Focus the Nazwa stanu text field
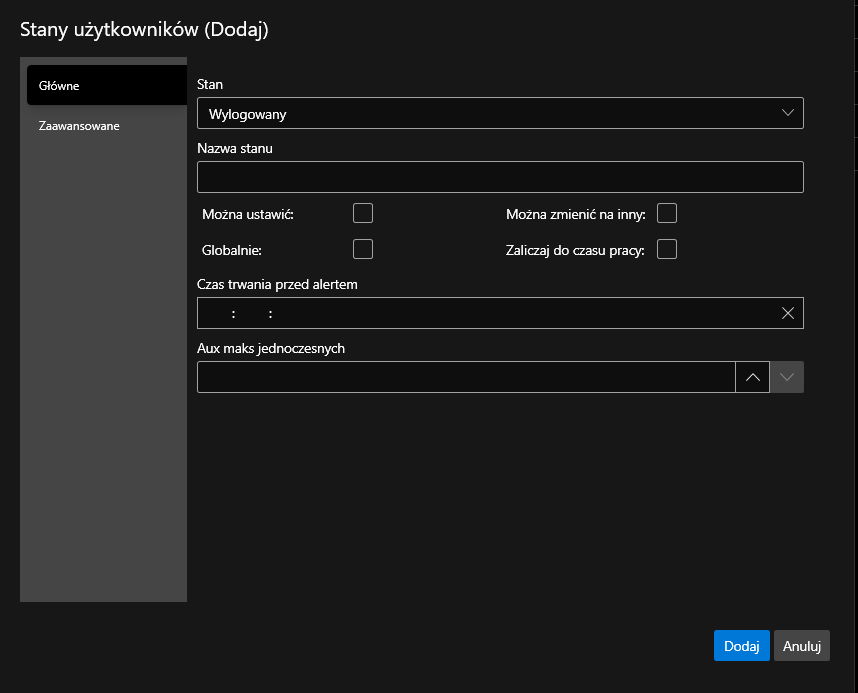Image resolution: width=858 pixels, height=693 pixels. (500, 177)
